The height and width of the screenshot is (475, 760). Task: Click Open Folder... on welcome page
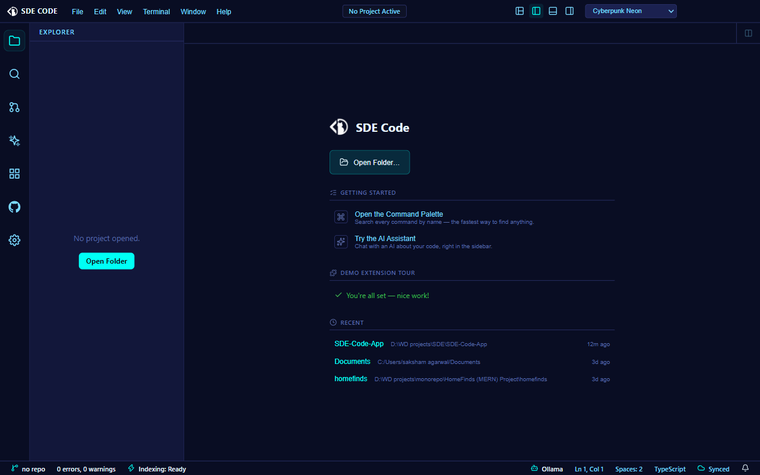pyautogui.click(x=369, y=162)
